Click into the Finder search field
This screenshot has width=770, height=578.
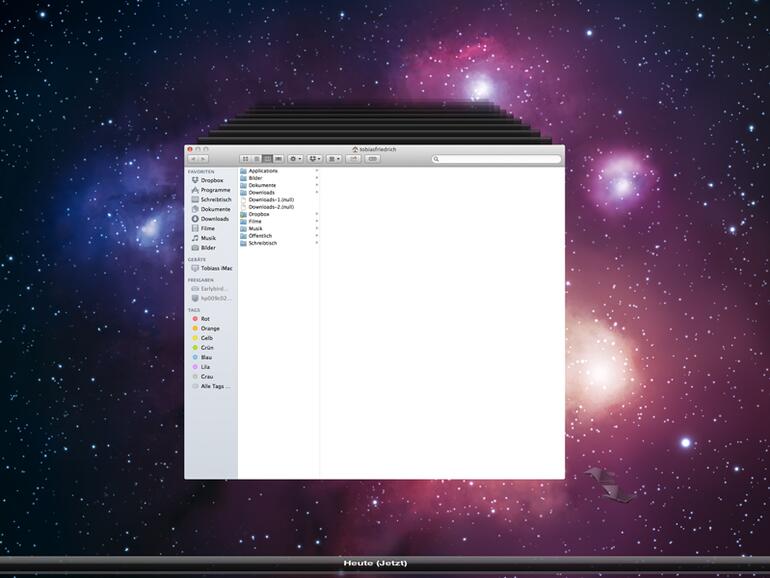click(496, 159)
